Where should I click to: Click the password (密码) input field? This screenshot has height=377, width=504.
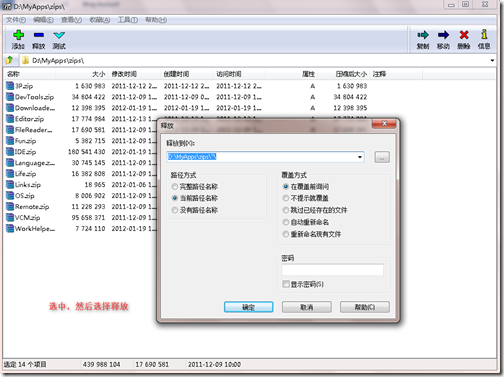pyautogui.click(x=332, y=270)
